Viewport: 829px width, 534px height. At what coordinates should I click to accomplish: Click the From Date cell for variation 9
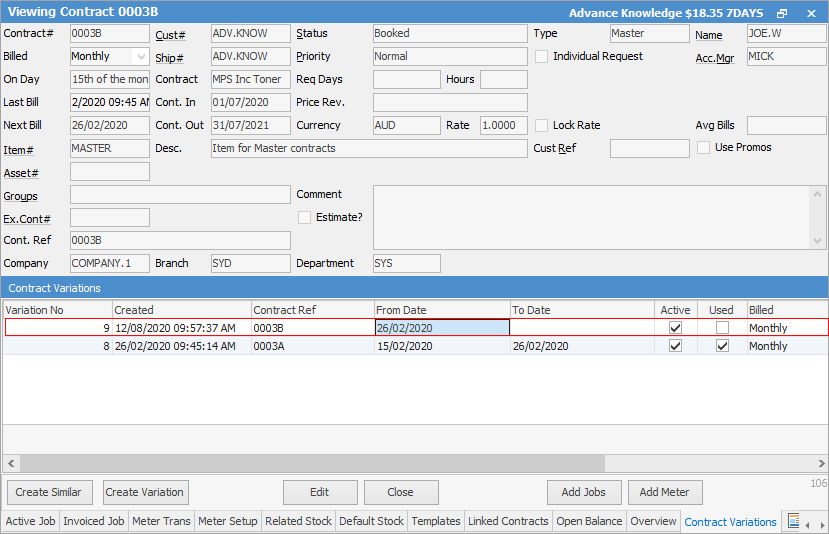[442, 328]
